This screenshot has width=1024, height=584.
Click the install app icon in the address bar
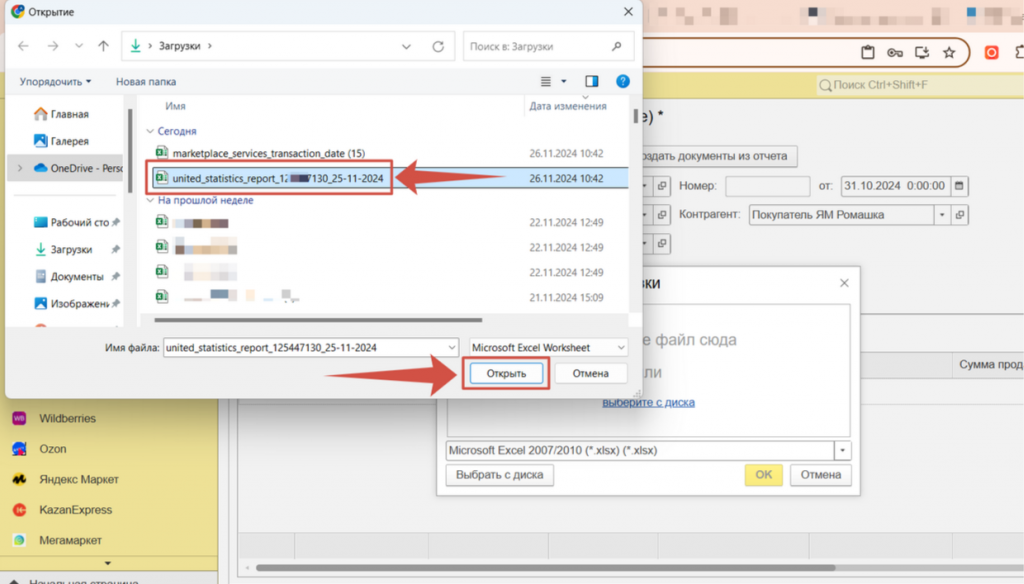(921, 52)
